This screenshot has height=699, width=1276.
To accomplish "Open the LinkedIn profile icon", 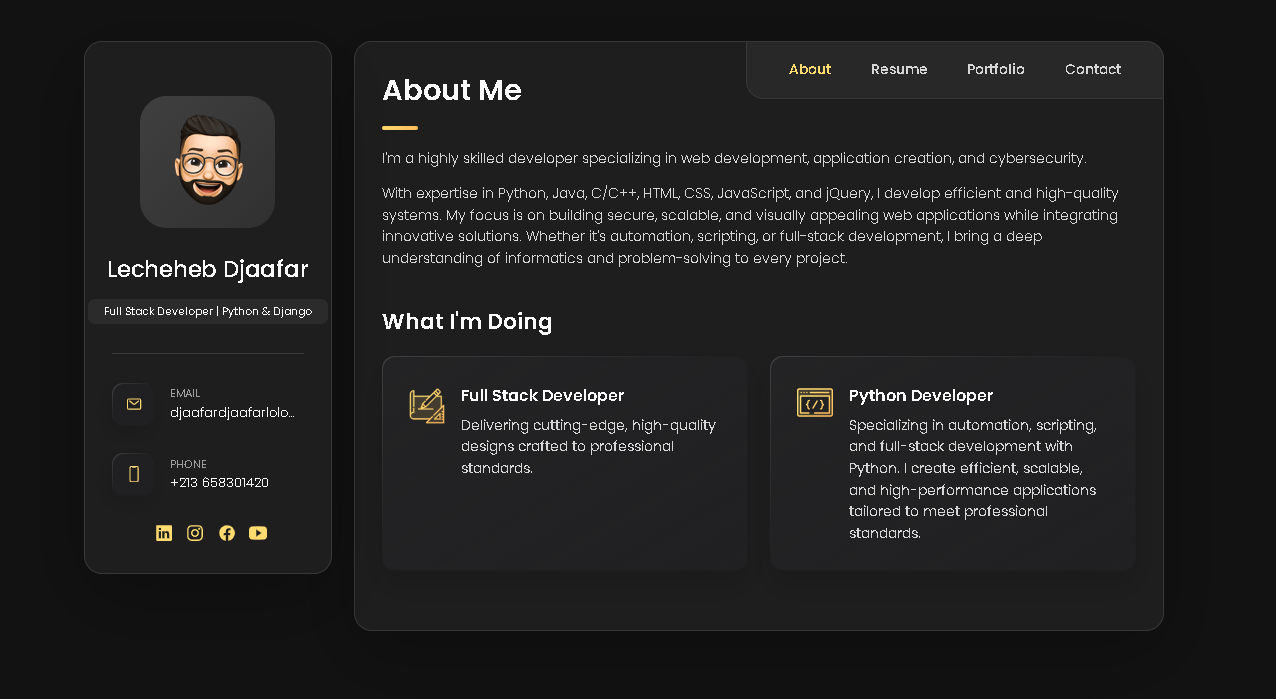I will 164,533.
